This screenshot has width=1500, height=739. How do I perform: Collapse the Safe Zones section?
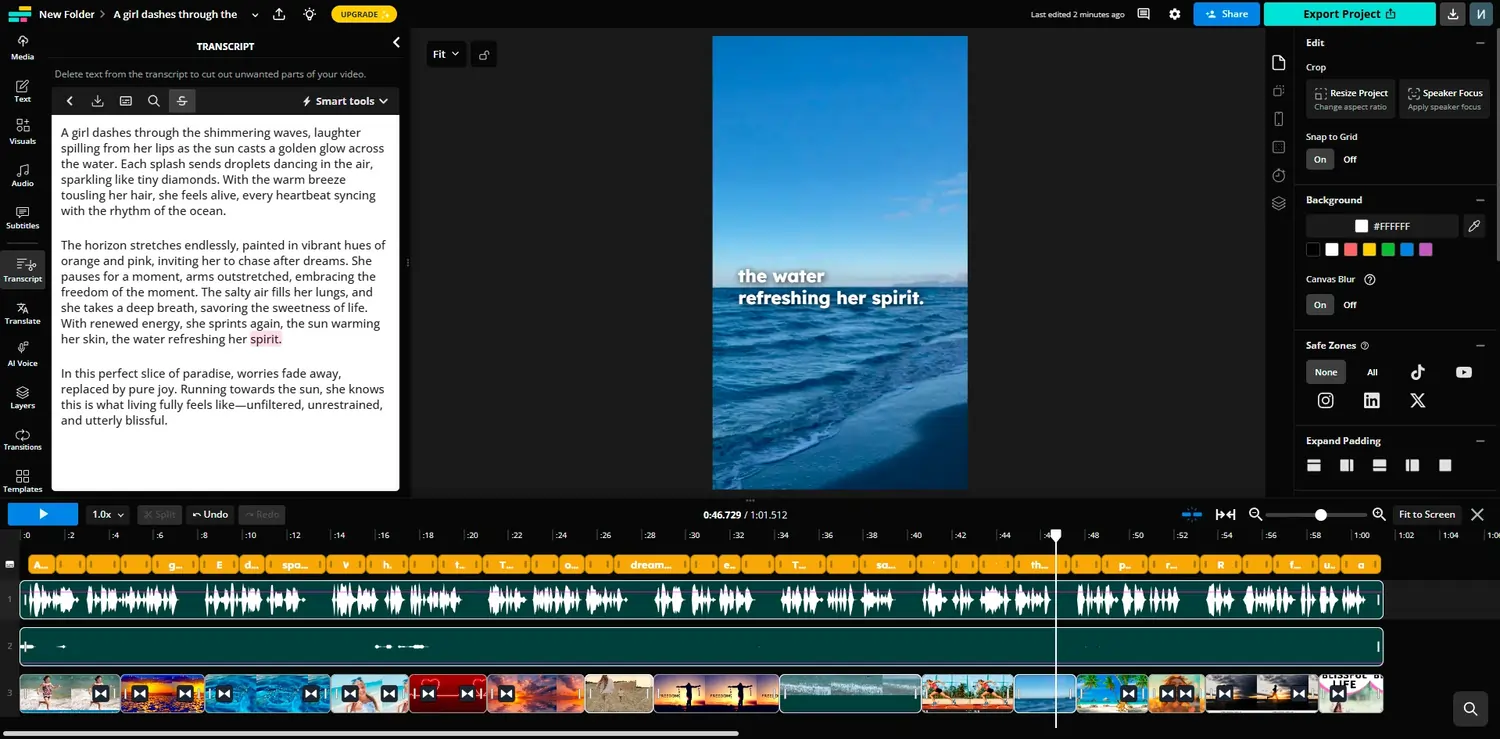(1480, 345)
